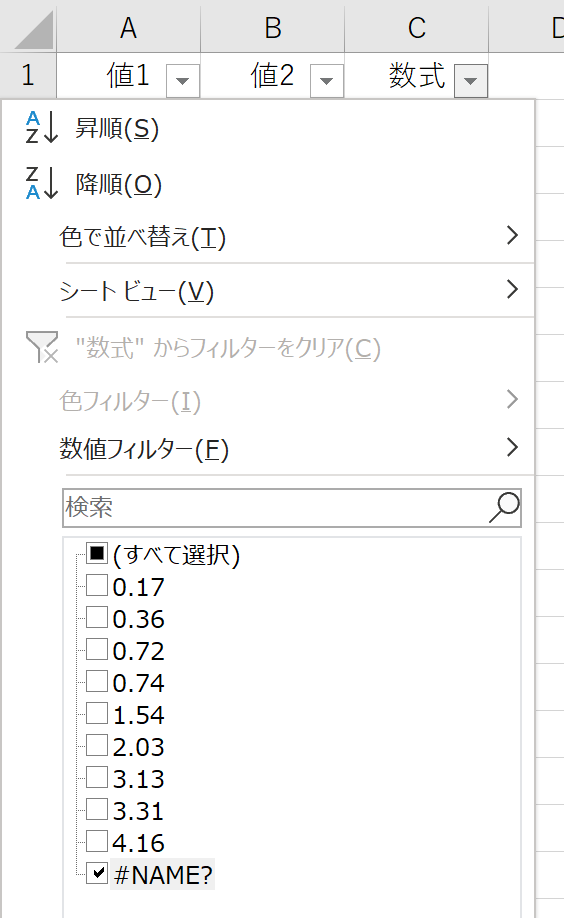Uncheck the #NAME? checkbox

97,872
